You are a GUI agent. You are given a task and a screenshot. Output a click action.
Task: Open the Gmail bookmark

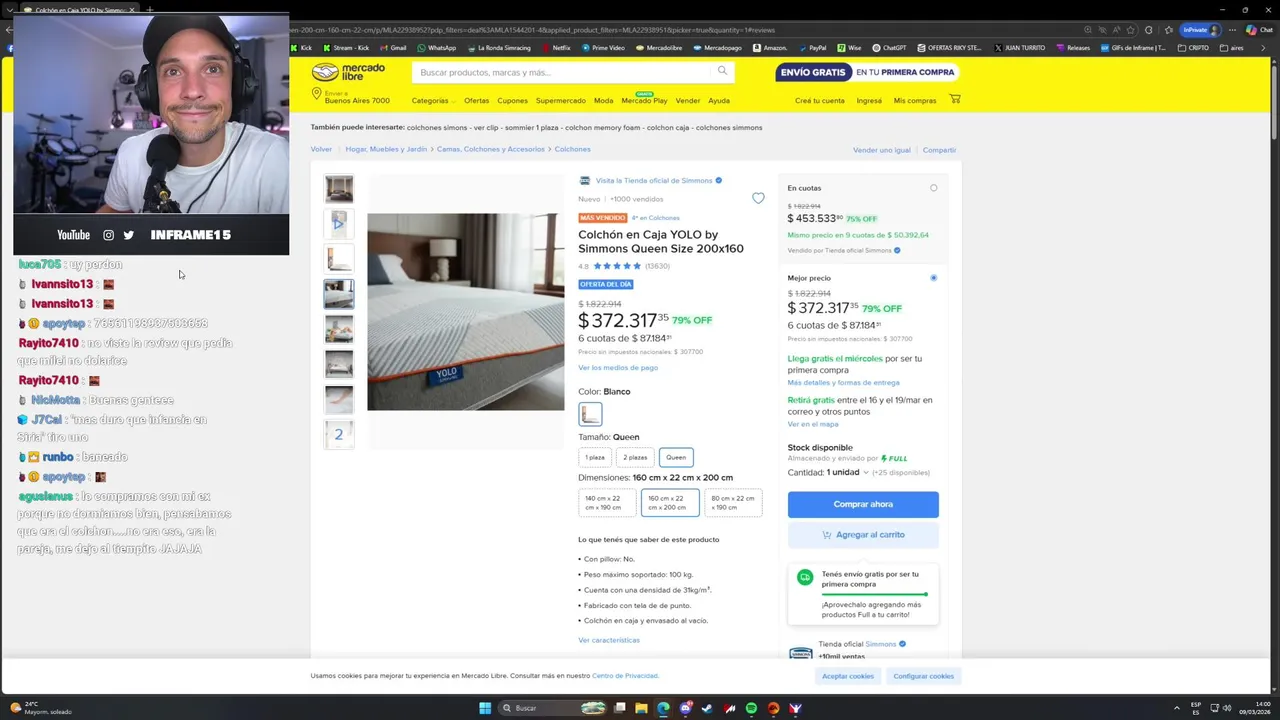[393, 47]
